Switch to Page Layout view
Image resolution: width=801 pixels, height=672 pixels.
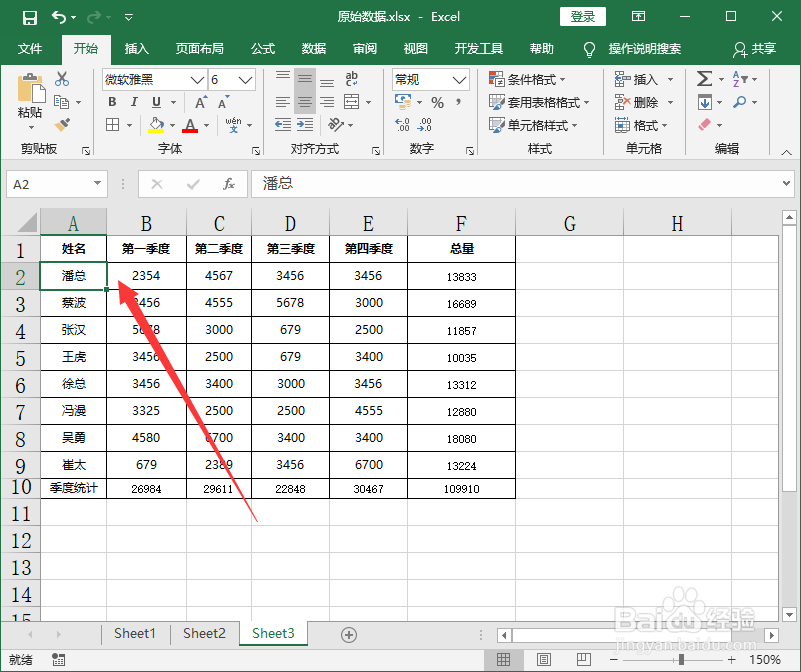tap(544, 659)
